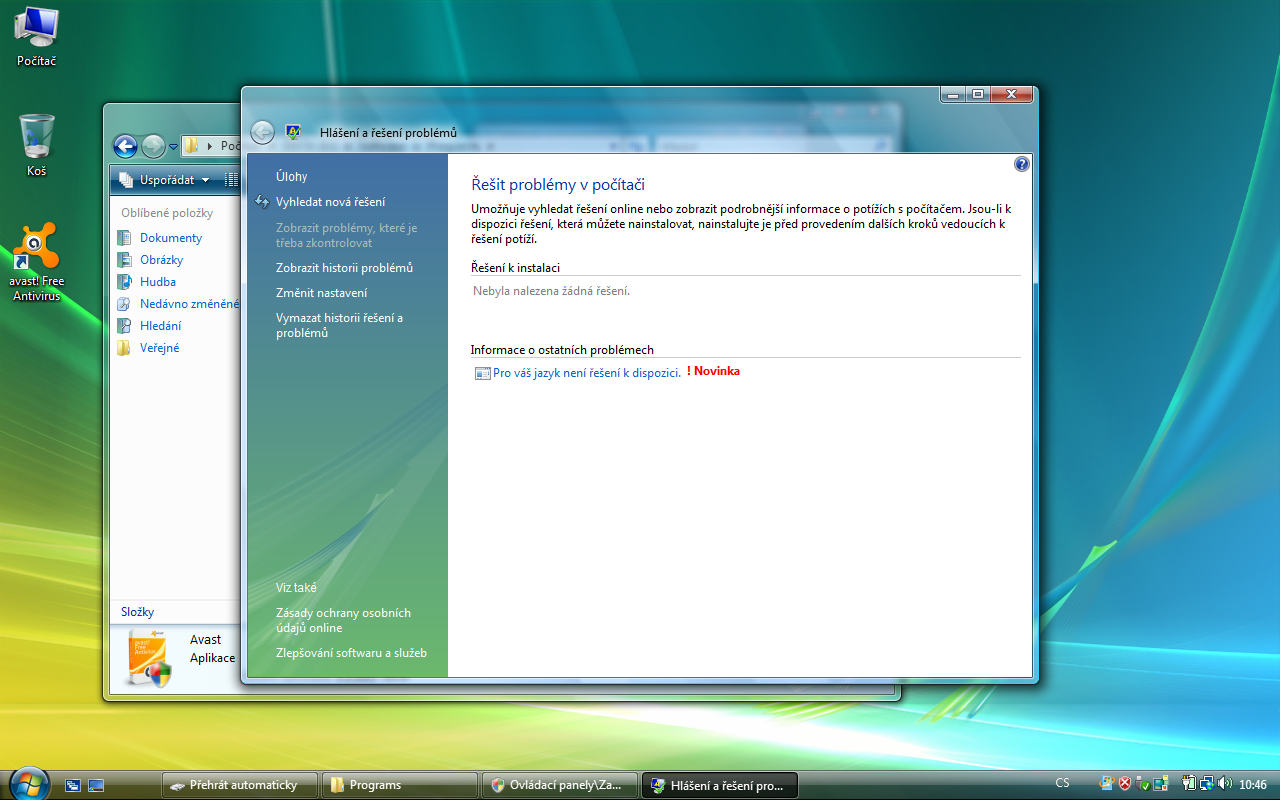Select Vyhledat nová řešení task
Screen dimensions: 1280x800
pyautogui.click(x=330, y=202)
